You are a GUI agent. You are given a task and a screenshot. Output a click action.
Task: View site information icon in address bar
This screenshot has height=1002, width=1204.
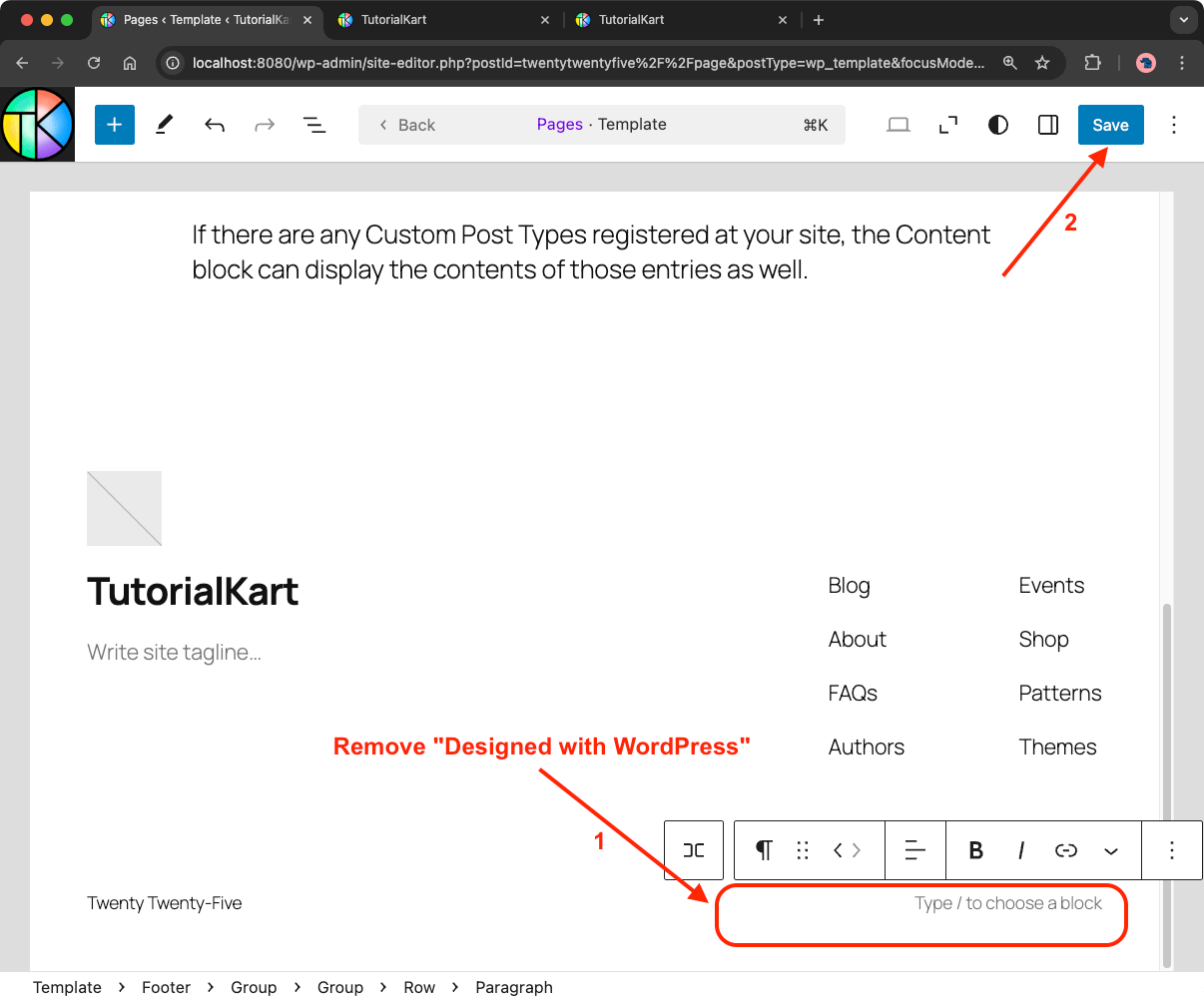click(x=173, y=63)
